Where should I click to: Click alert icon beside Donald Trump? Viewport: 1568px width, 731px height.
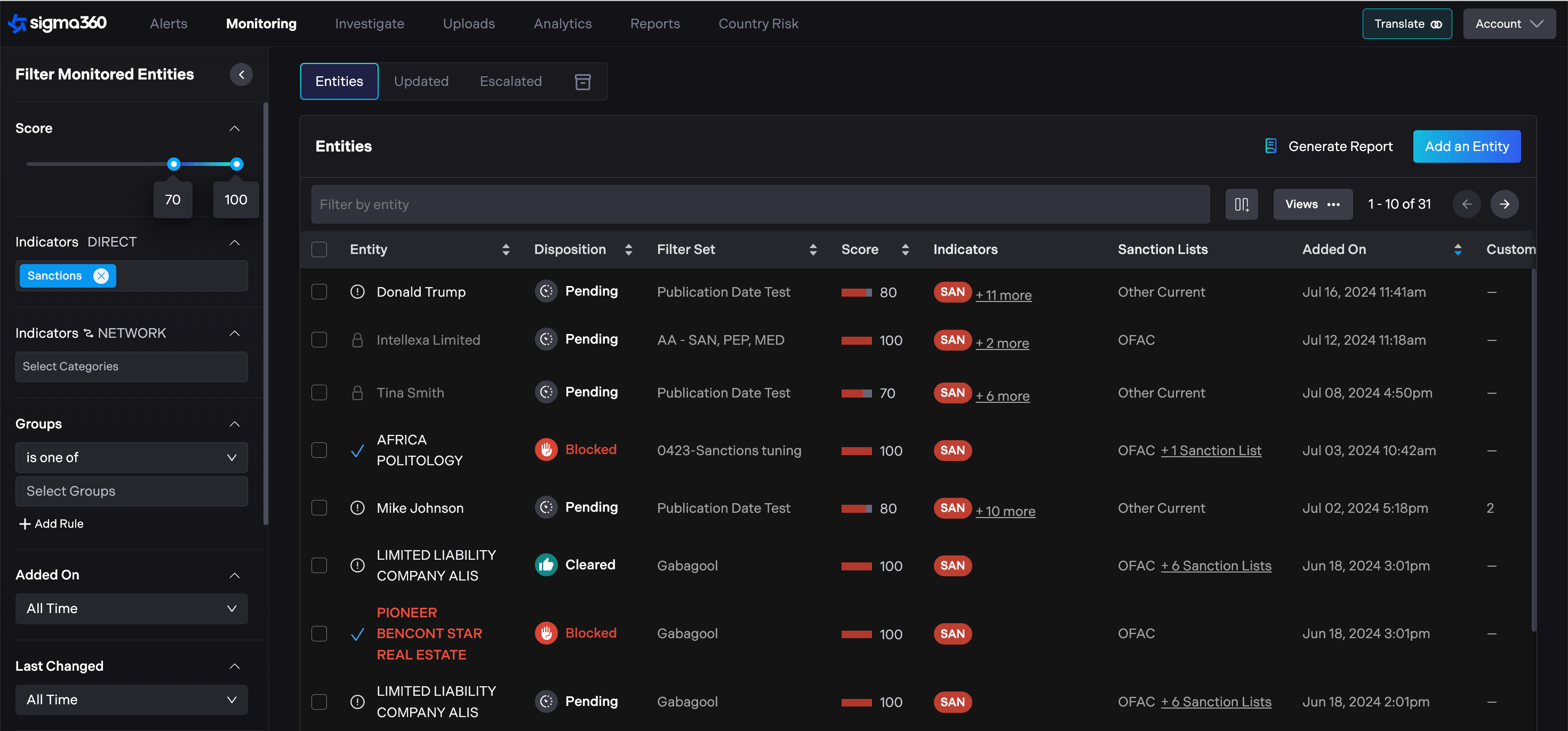[357, 292]
